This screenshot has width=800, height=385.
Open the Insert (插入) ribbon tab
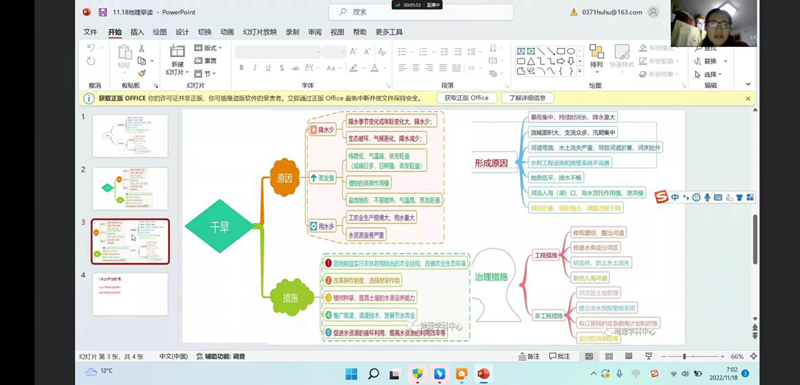click(137, 32)
